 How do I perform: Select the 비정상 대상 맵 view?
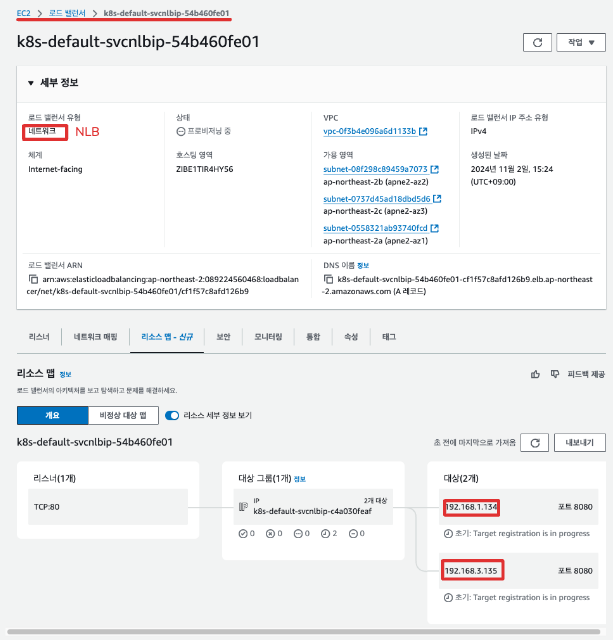pyautogui.click(x=123, y=415)
